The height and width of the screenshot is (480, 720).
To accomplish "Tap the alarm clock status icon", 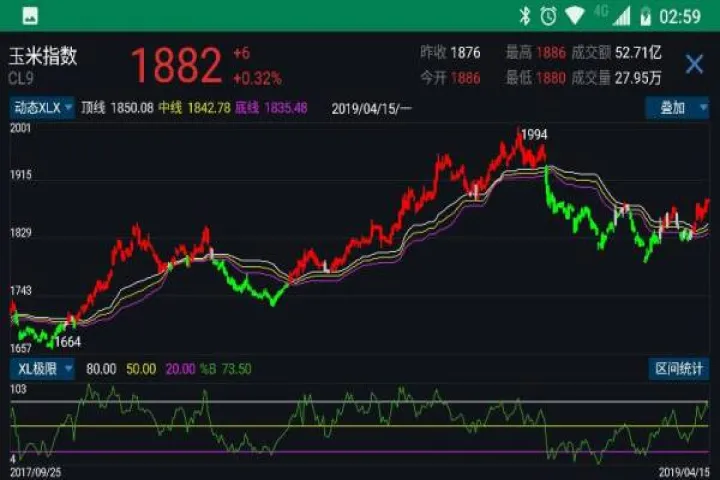I will click(x=548, y=15).
